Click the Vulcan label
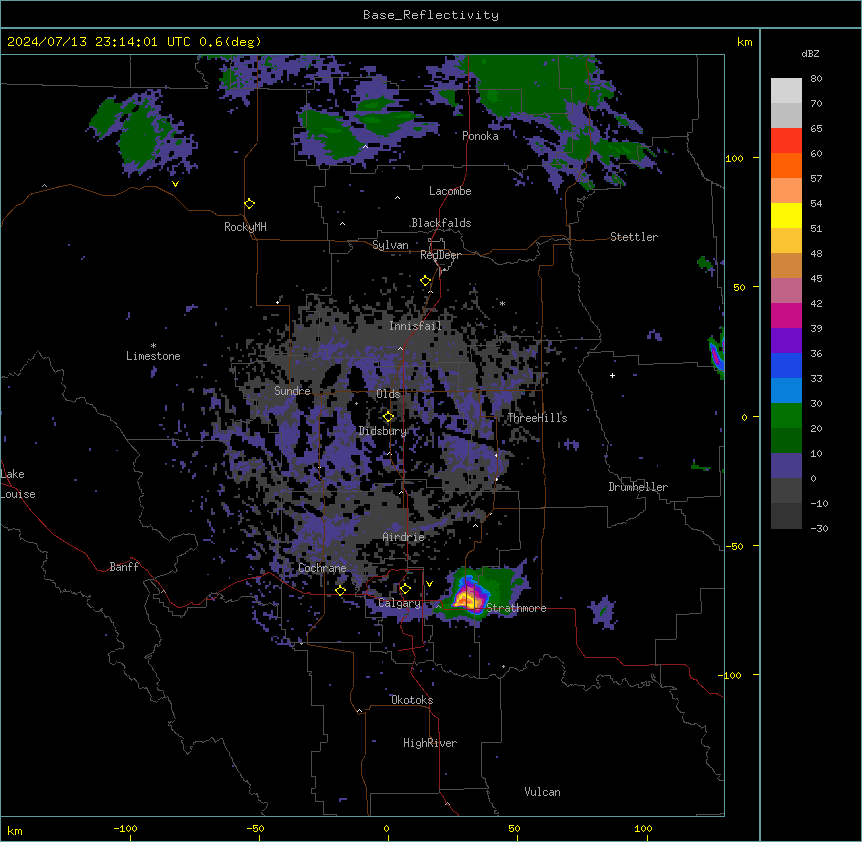Viewport: 862px width, 842px height. pyautogui.click(x=542, y=792)
